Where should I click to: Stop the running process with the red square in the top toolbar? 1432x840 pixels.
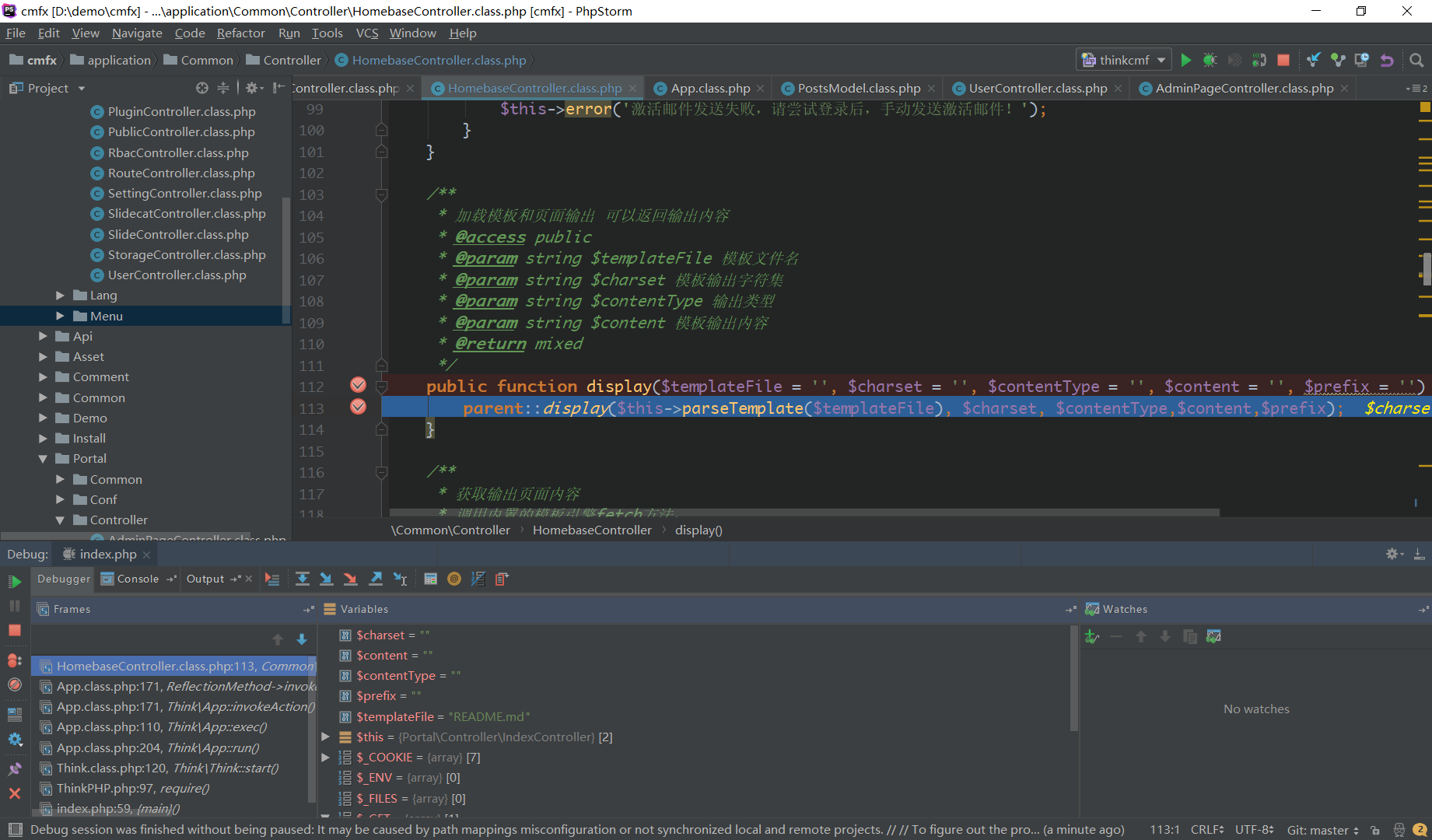[x=1283, y=60]
